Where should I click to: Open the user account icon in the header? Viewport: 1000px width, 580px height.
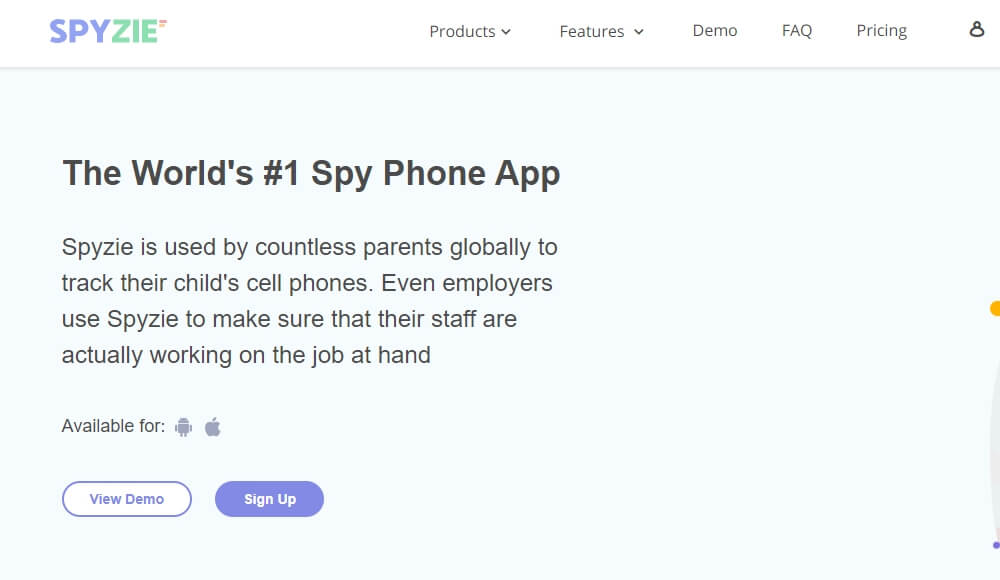point(976,30)
